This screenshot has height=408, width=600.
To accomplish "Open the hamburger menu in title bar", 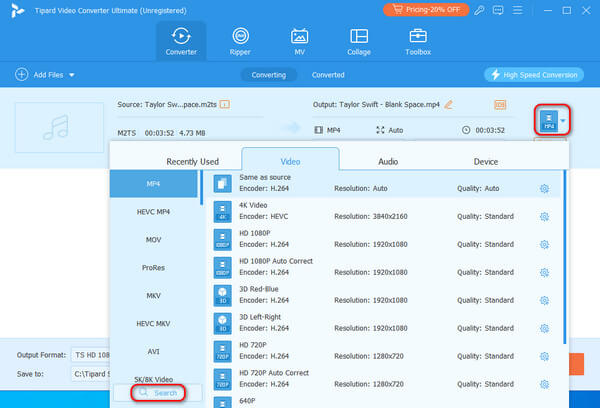I will click(x=517, y=10).
